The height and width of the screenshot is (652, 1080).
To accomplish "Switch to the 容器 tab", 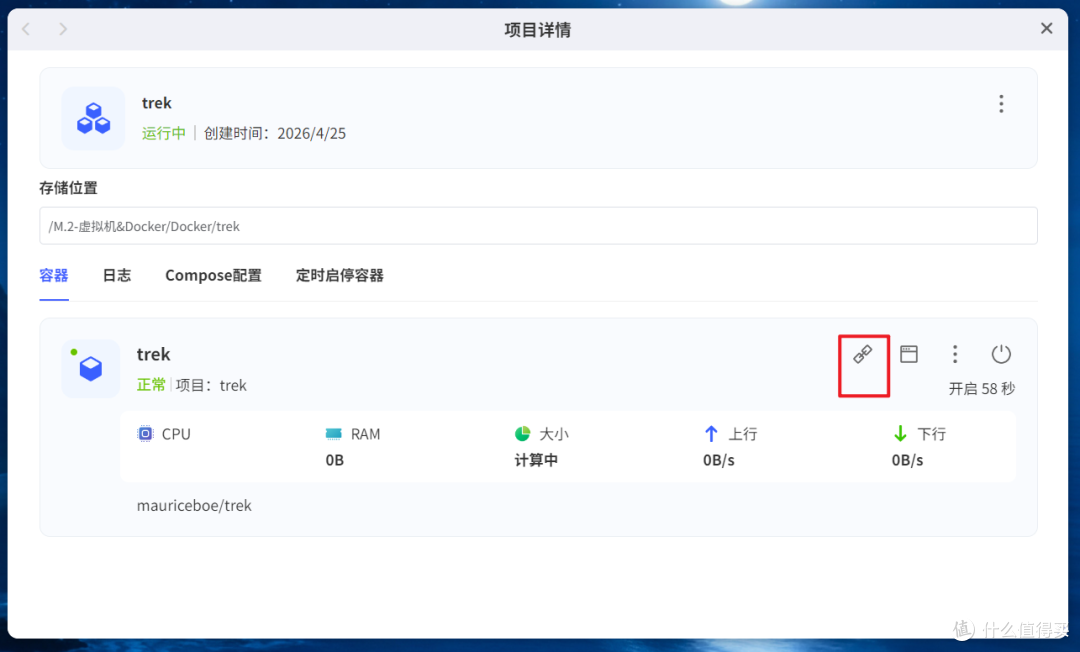I will click(54, 275).
